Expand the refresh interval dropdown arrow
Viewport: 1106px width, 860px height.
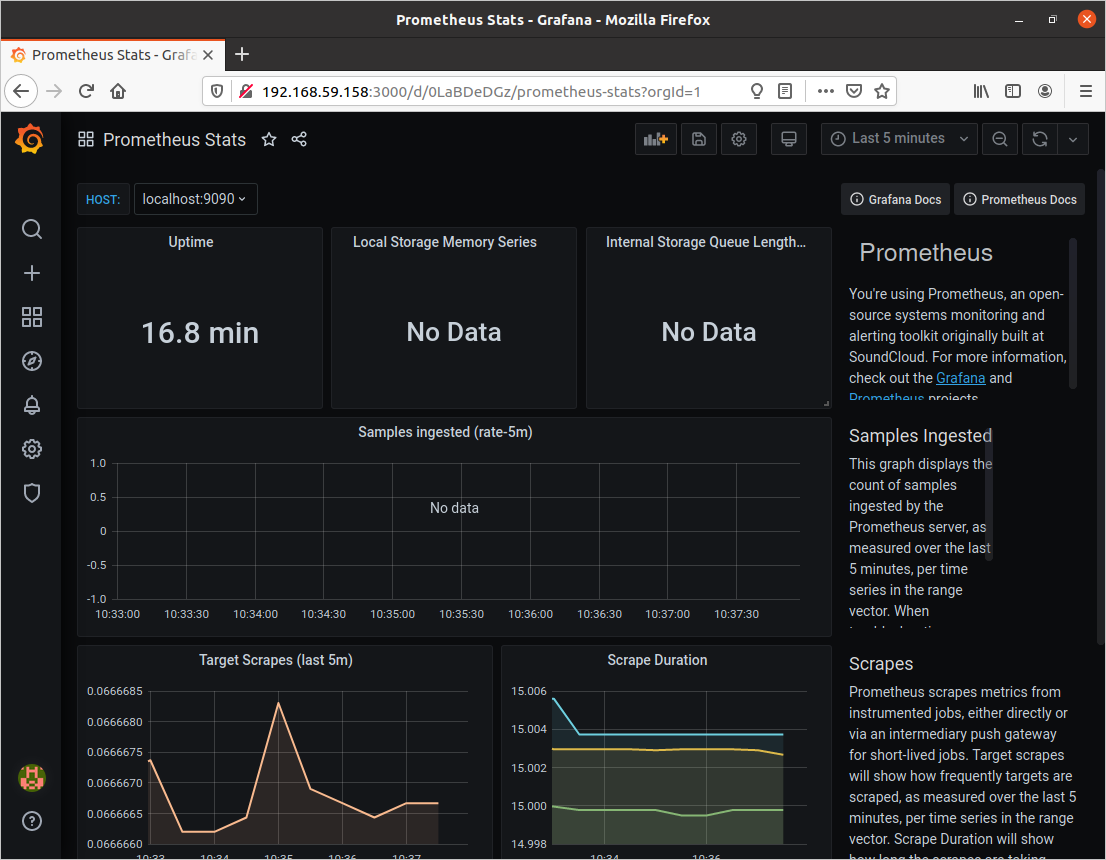[1073, 139]
